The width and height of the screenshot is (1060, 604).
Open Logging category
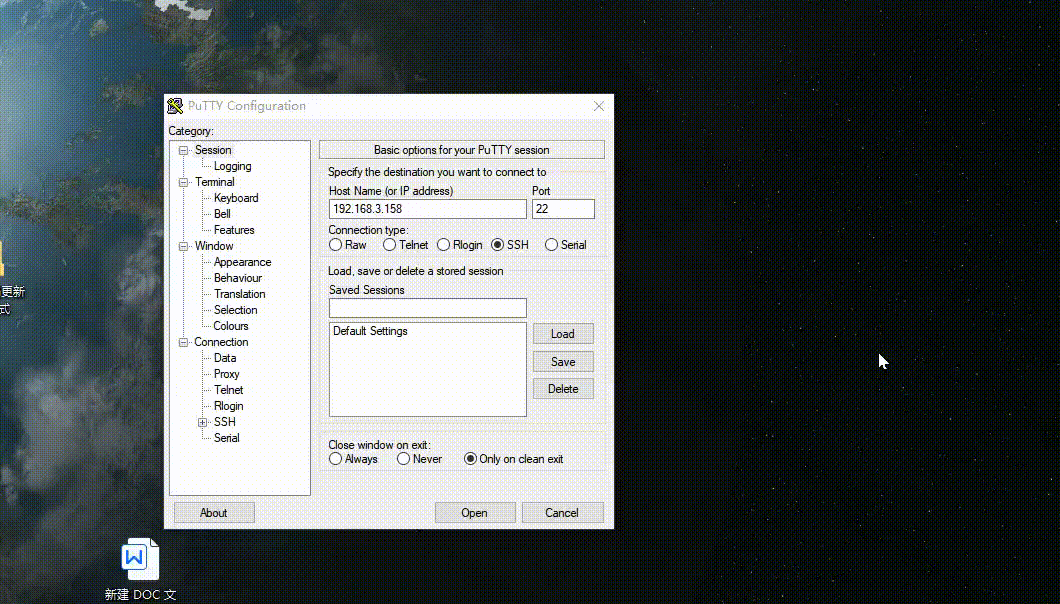pos(233,166)
